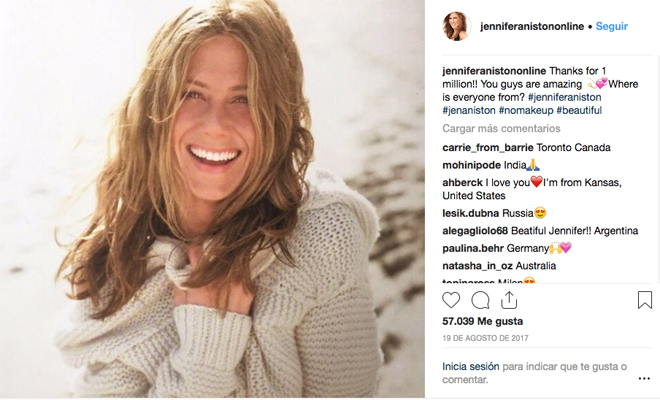The height and width of the screenshot is (400, 660).
Task: Like the post with the heart icon
Action: click(x=451, y=299)
